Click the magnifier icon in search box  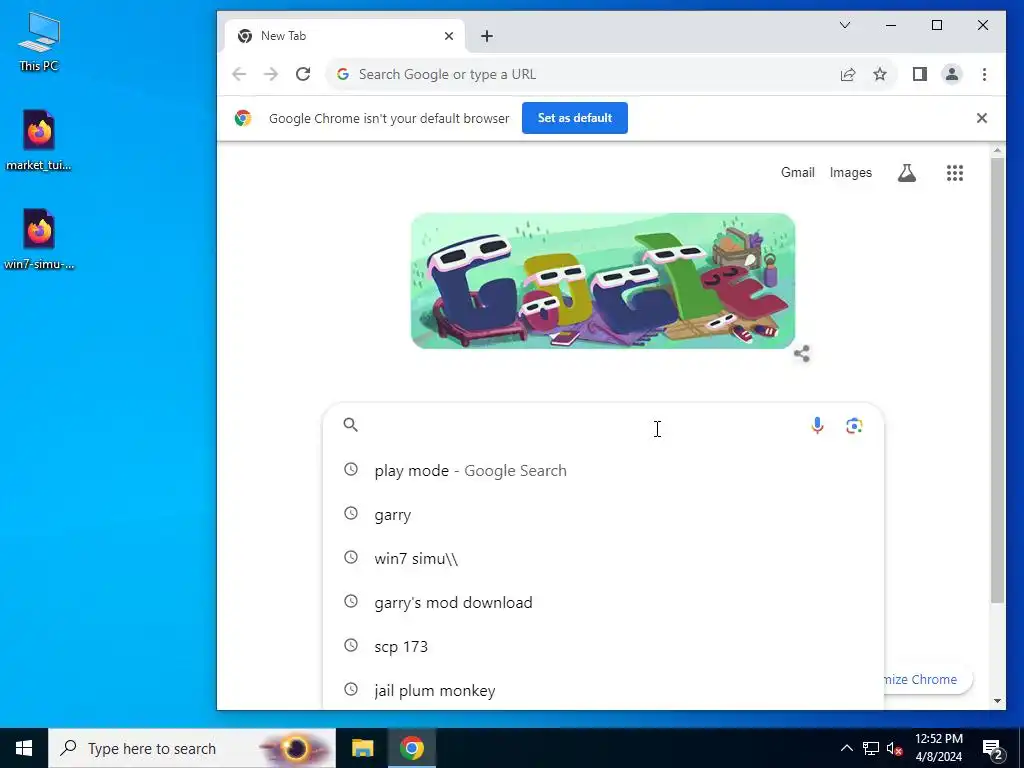click(351, 425)
